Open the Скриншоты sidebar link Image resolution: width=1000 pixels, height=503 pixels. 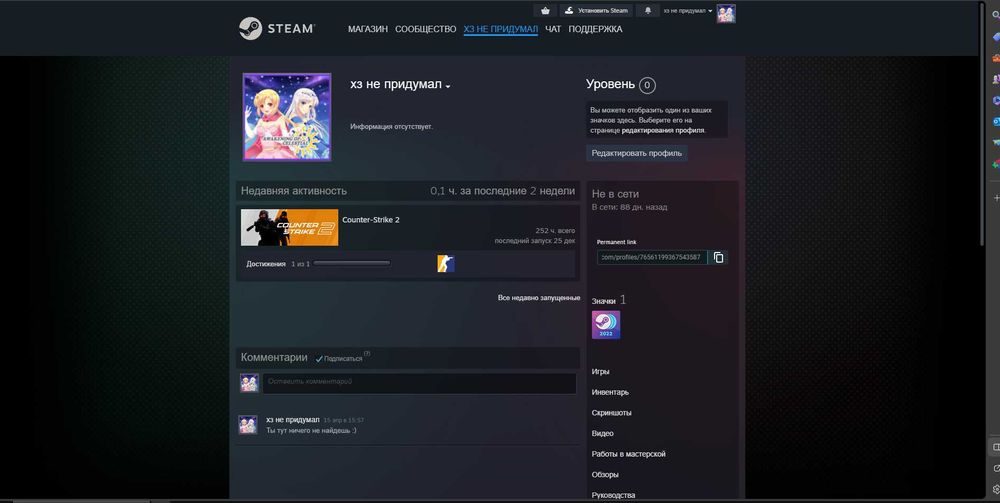click(612, 413)
